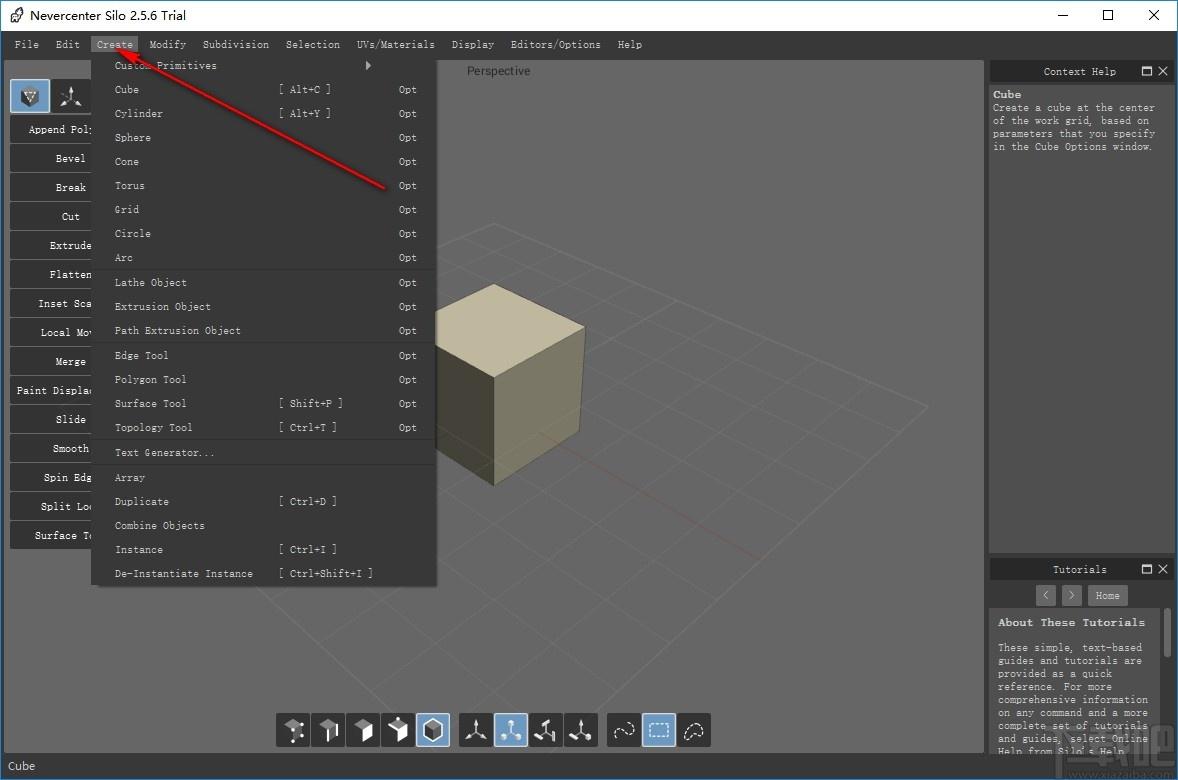Open Opt options for Topology Tool

(x=407, y=428)
